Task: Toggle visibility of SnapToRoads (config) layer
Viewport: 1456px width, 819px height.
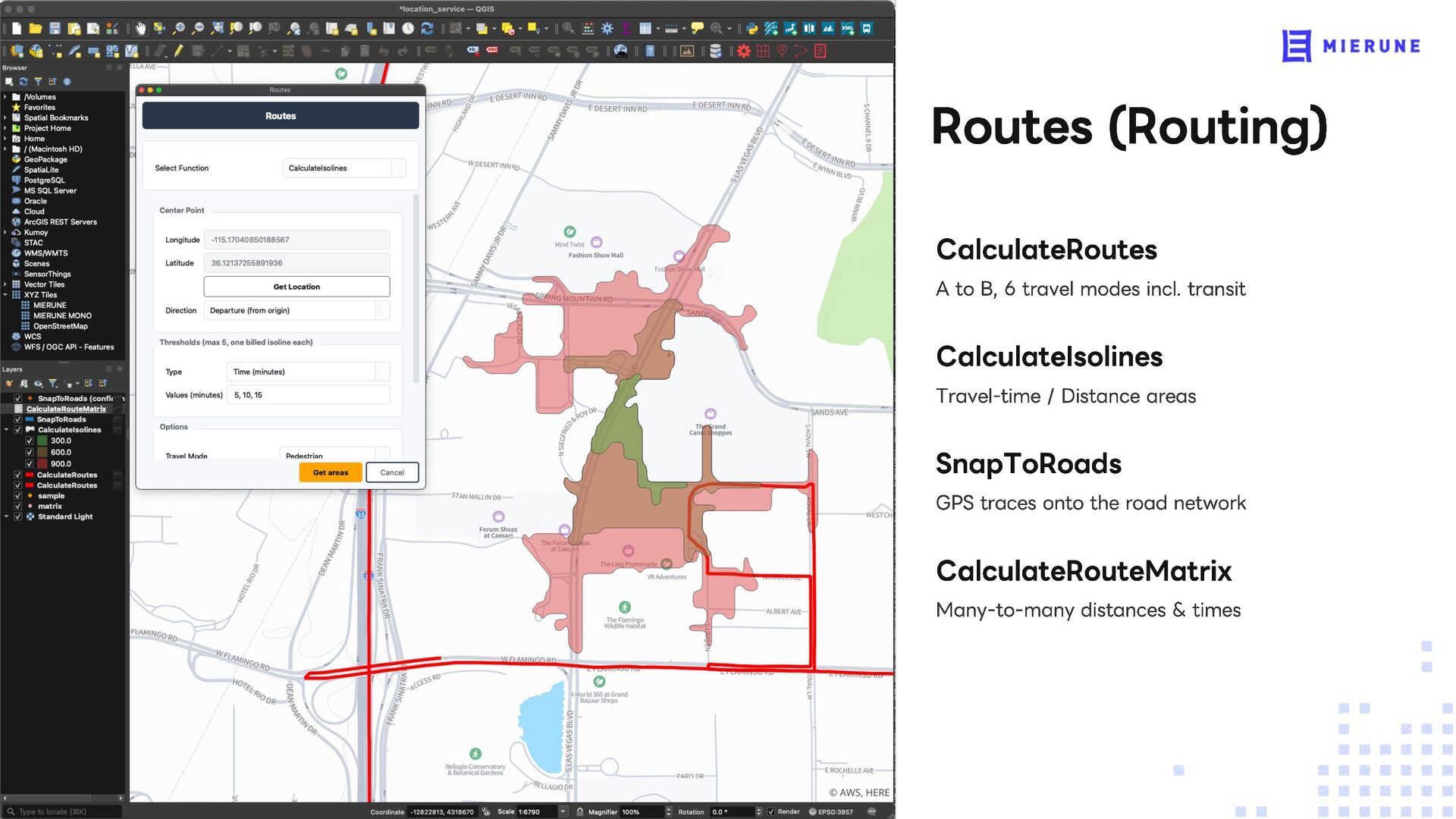Action: coord(17,398)
